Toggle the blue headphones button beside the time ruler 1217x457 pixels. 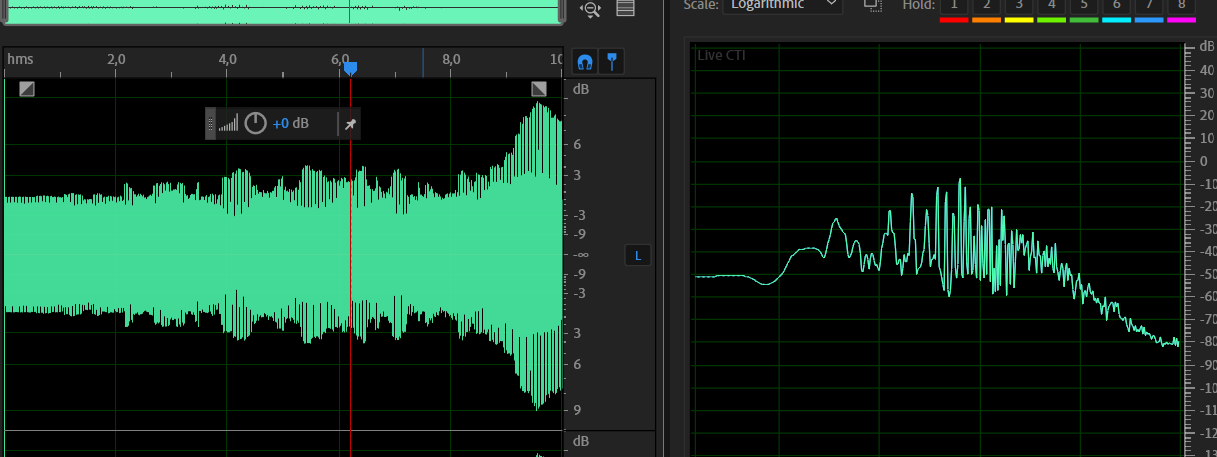click(585, 62)
